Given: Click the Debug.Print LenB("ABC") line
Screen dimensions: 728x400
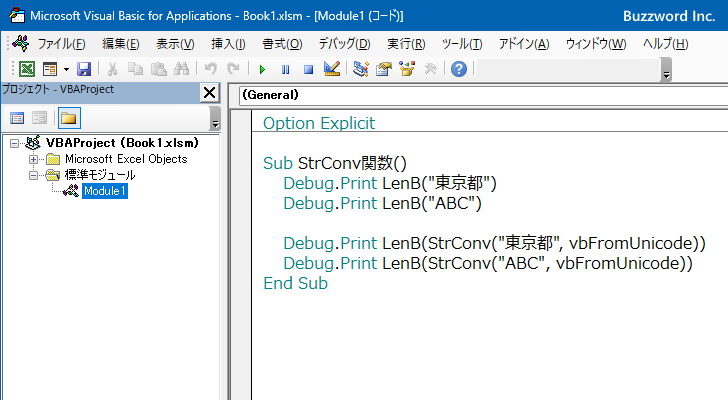Looking at the screenshot, I should [383, 203].
